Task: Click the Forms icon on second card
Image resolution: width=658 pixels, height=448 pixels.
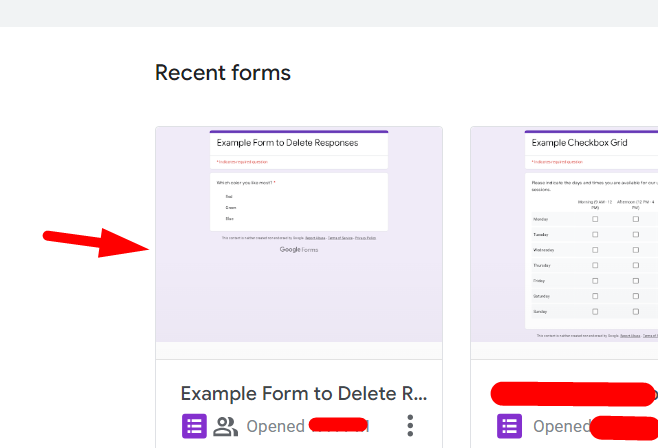Action: 510,426
